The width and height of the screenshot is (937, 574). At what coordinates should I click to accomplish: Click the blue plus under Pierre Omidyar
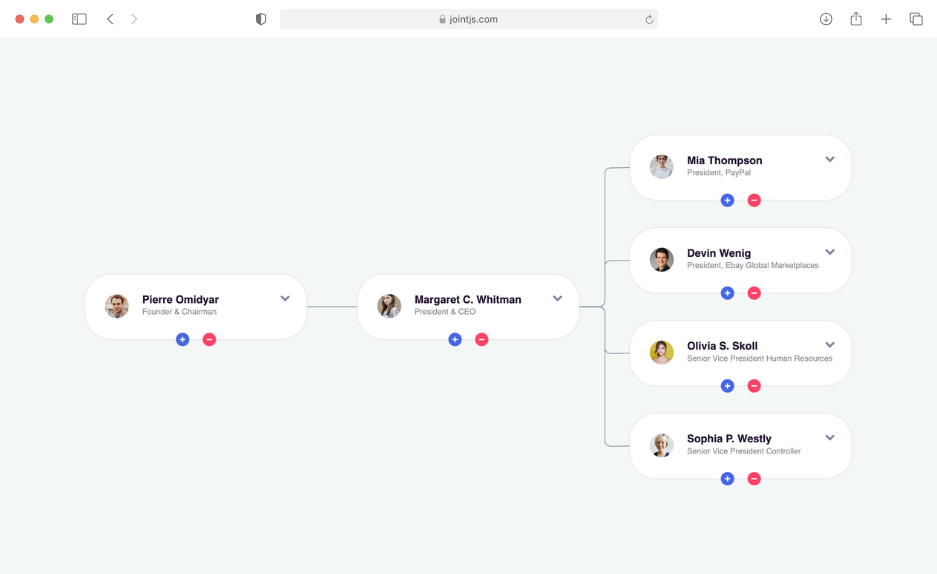point(182,339)
